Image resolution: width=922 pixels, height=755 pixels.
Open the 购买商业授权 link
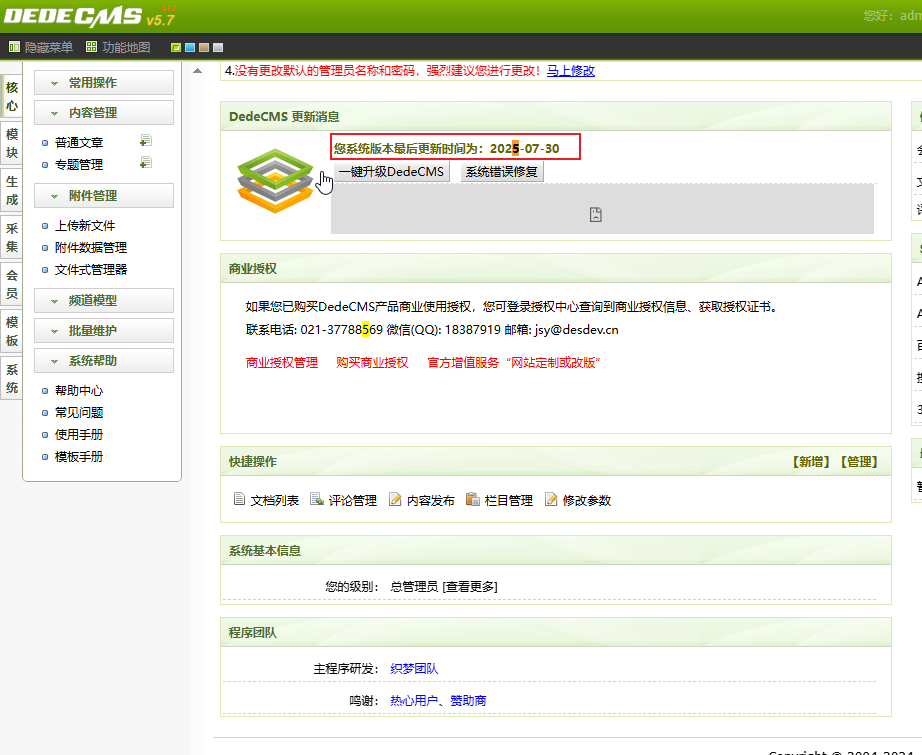click(372, 363)
